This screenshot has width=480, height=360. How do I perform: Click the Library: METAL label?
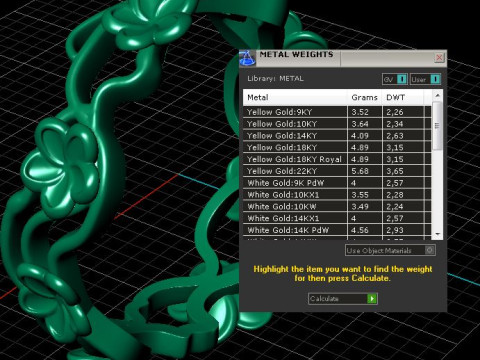coord(275,79)
